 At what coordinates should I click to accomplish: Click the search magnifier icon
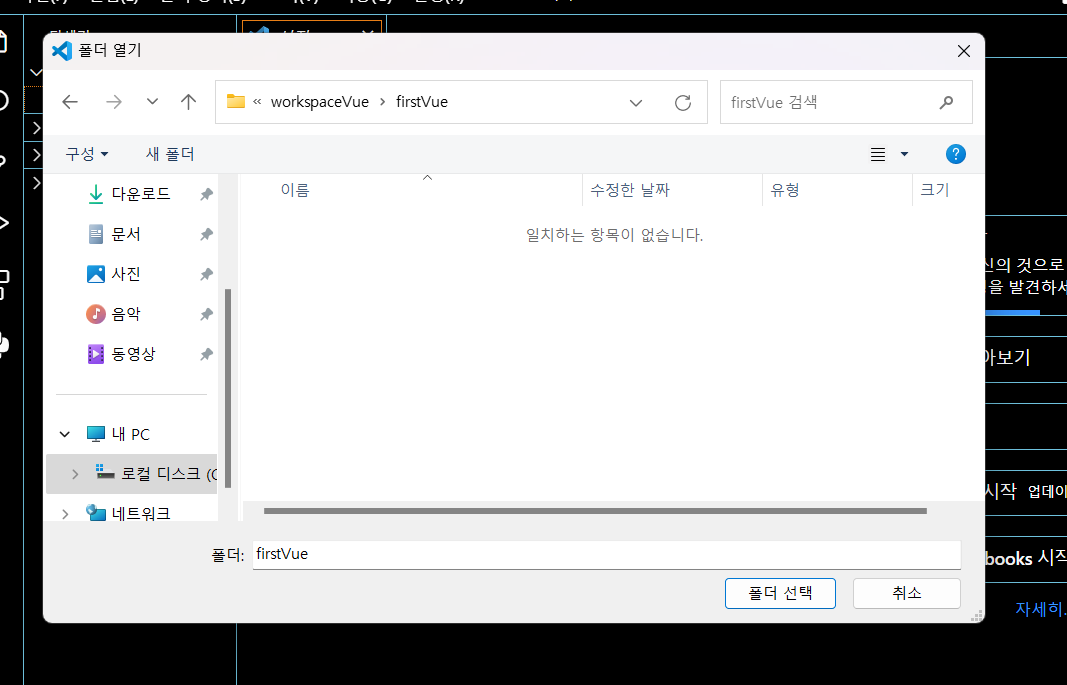coord(946,103)
